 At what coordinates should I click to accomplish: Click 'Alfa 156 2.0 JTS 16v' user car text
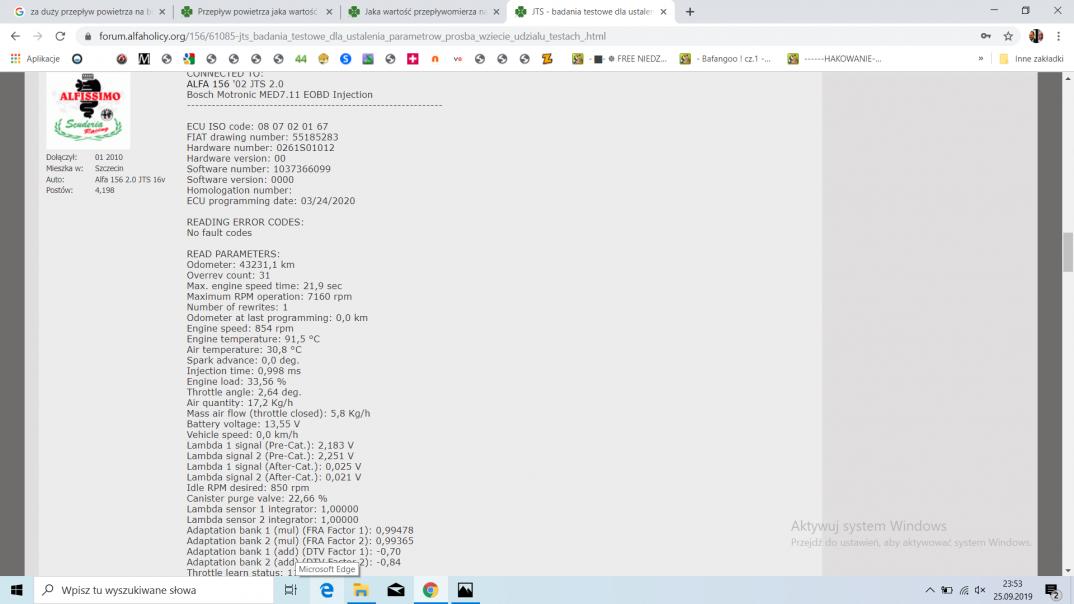click(130, 179)
